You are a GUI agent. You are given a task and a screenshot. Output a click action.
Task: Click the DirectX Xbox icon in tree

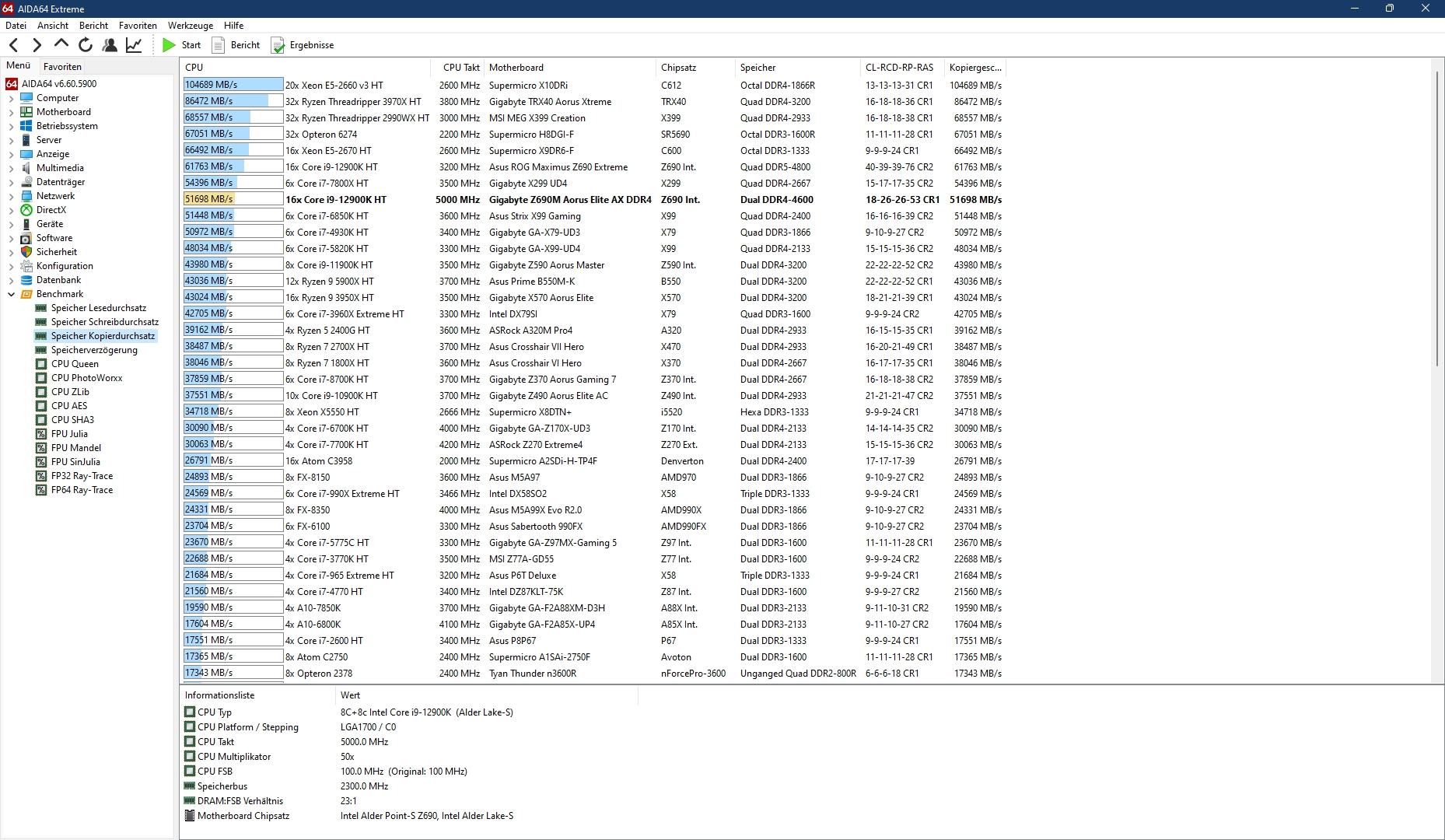point(26,210)
